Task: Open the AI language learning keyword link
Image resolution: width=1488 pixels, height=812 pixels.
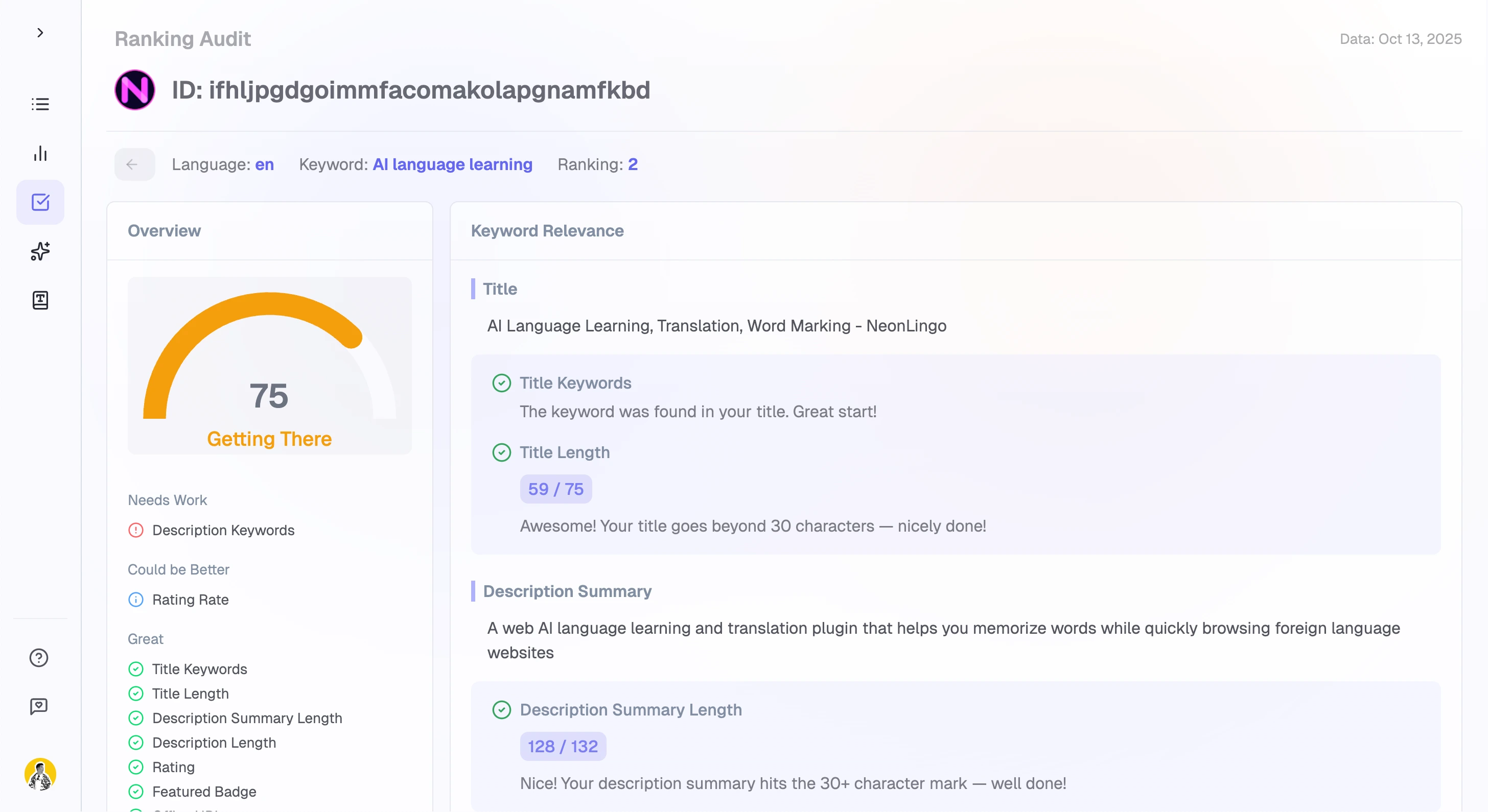Action: 452,164
